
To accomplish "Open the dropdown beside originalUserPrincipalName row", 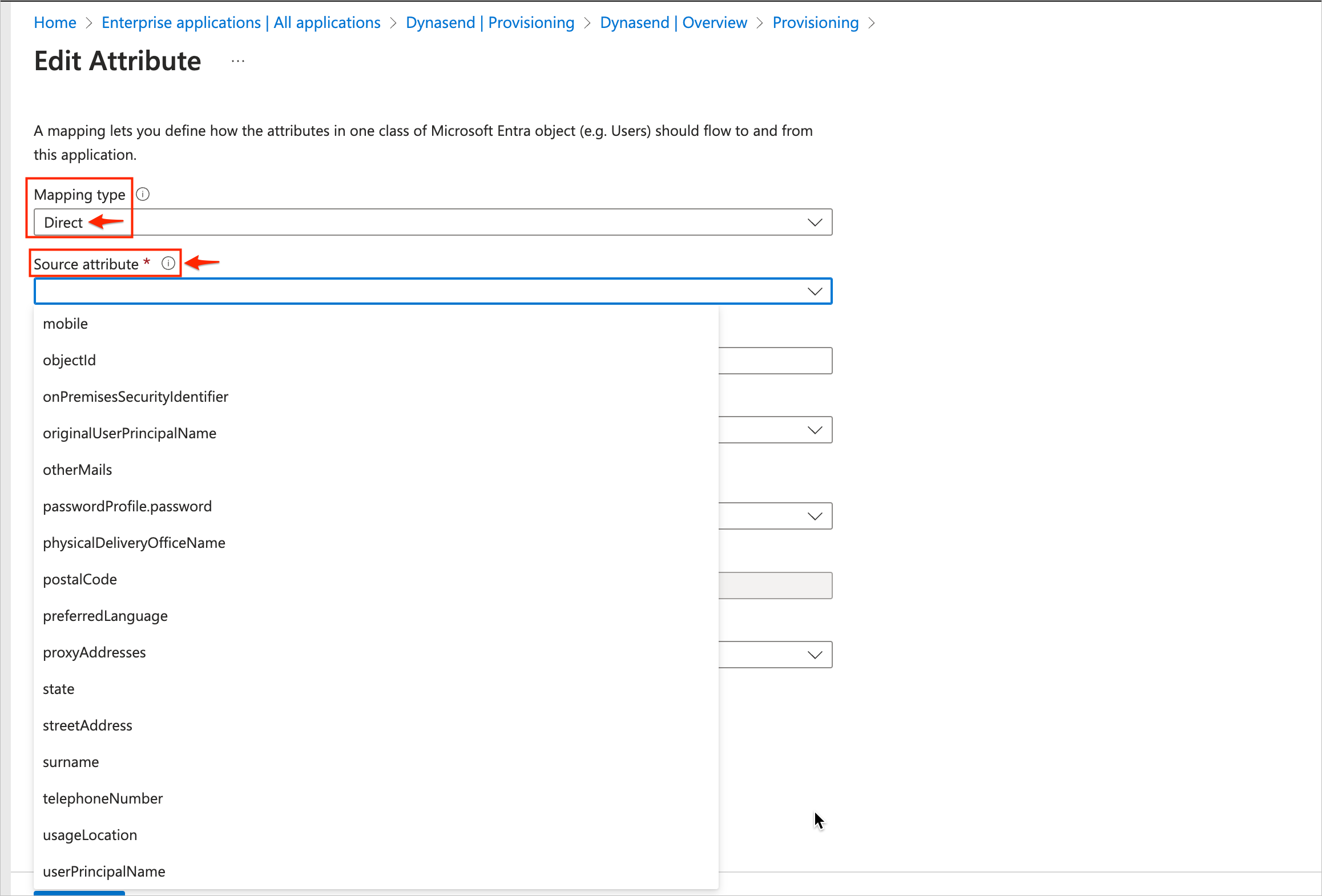I will point(815,429).
